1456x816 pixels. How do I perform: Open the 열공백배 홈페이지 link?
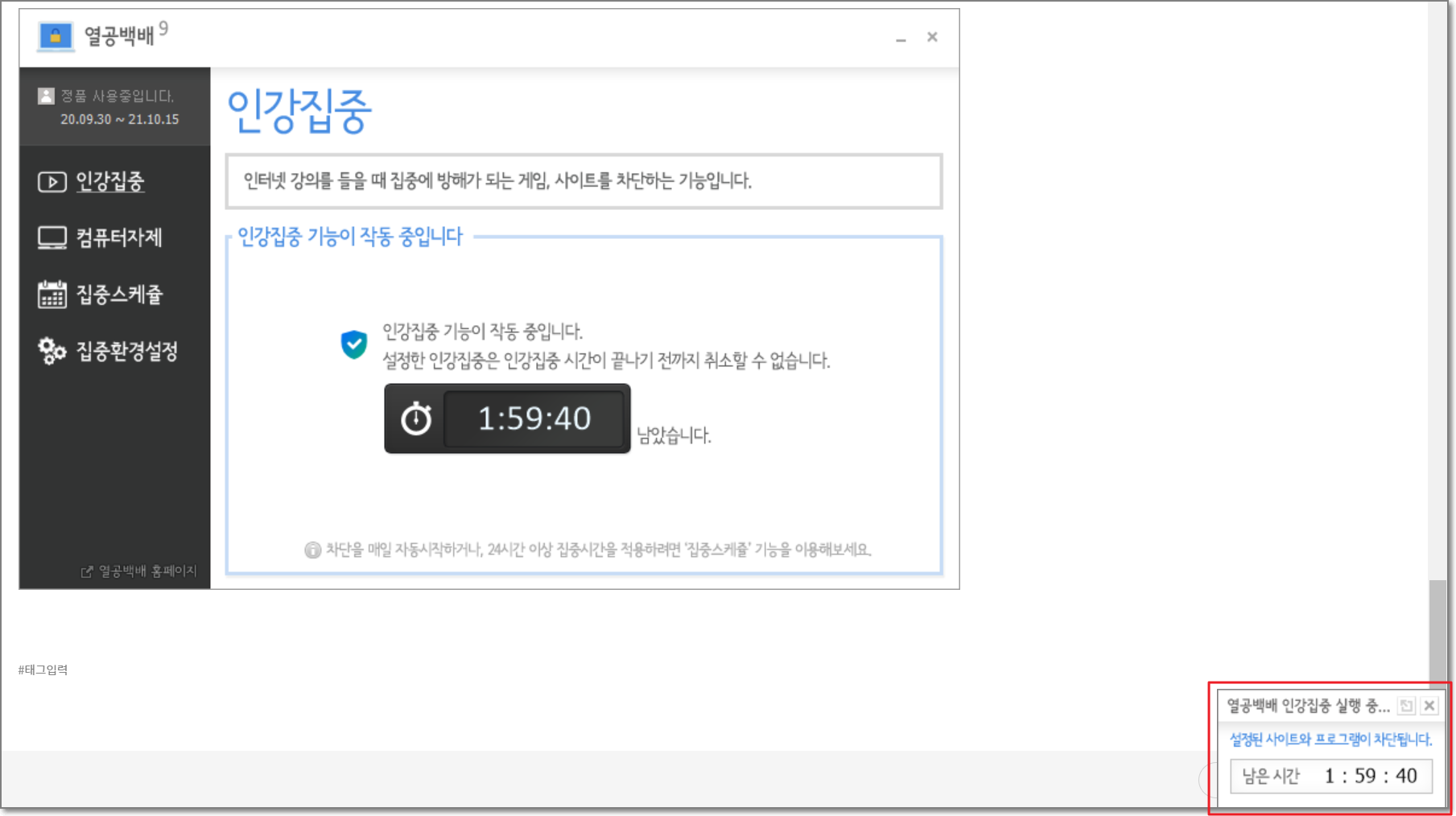[x=147, y=571]
